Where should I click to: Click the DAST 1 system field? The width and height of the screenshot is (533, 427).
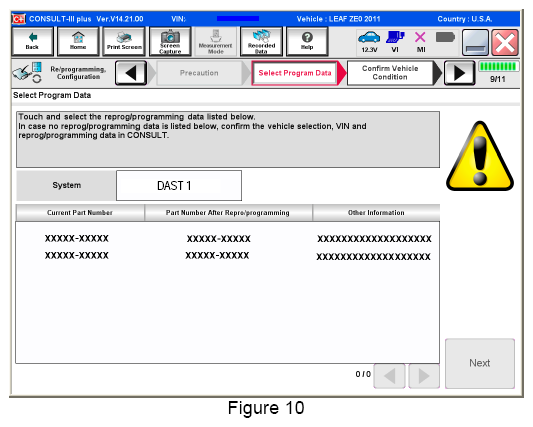click(x=179, y=186)
